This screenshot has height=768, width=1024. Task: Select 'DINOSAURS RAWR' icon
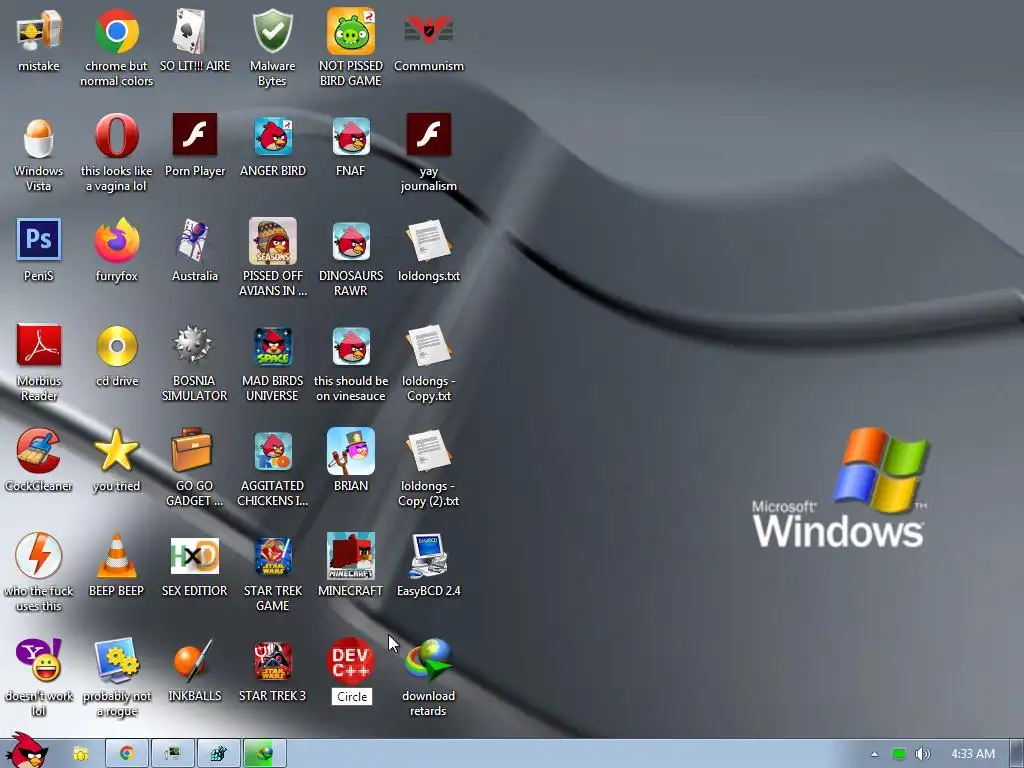(351, 241)
